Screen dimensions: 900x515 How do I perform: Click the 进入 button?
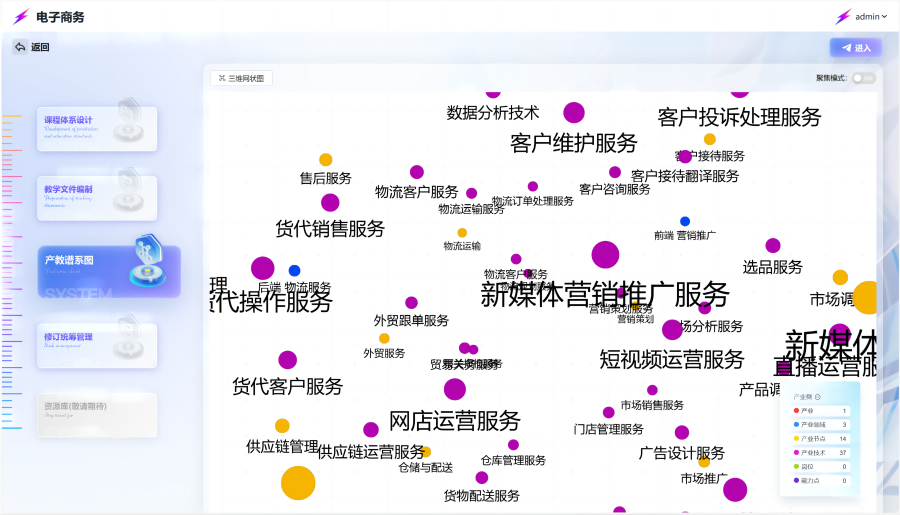(x=855, y=48)
